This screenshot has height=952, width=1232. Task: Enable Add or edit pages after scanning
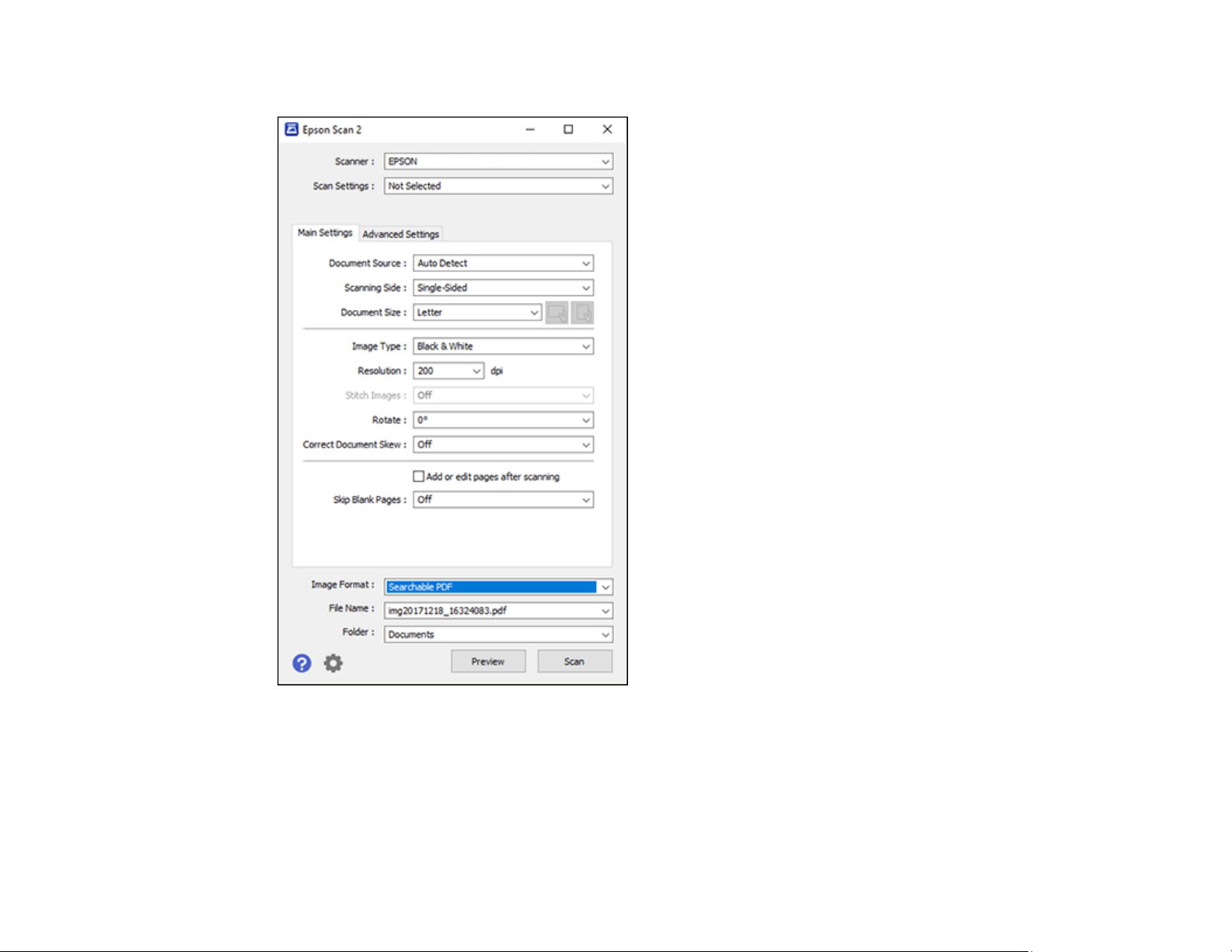pyautogui.click(x=418, y=476)
